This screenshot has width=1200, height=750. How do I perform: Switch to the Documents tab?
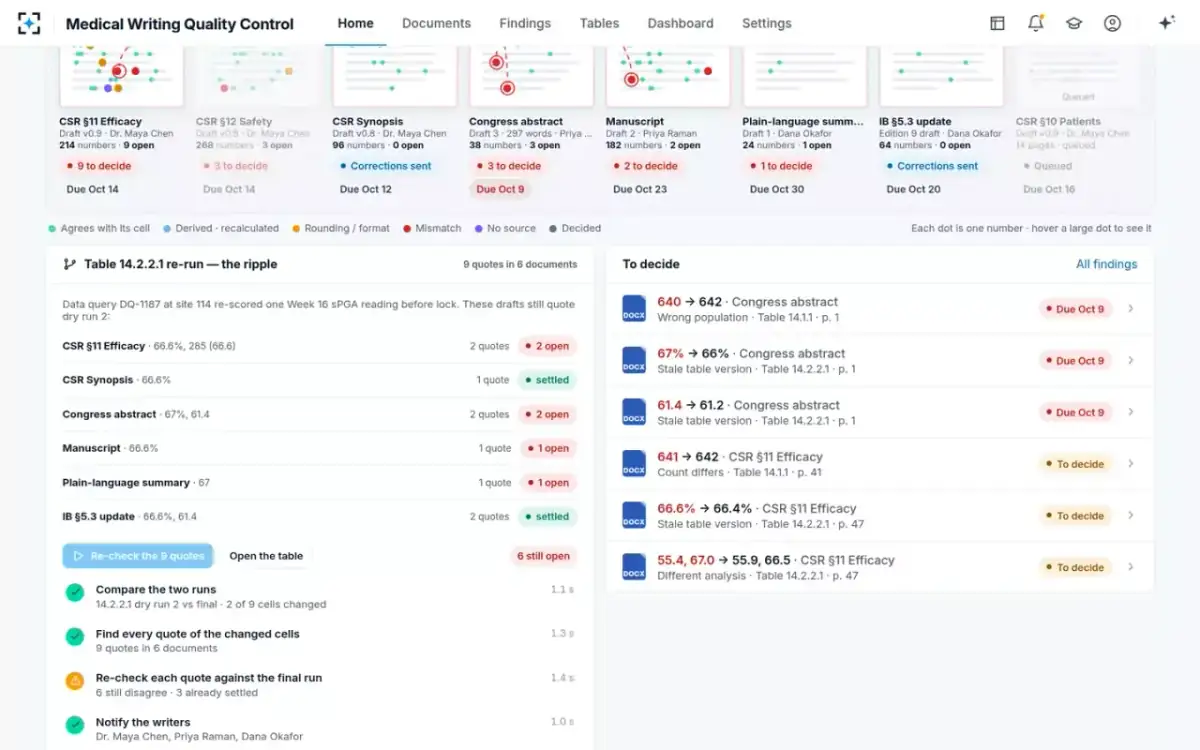click(436, 23)
